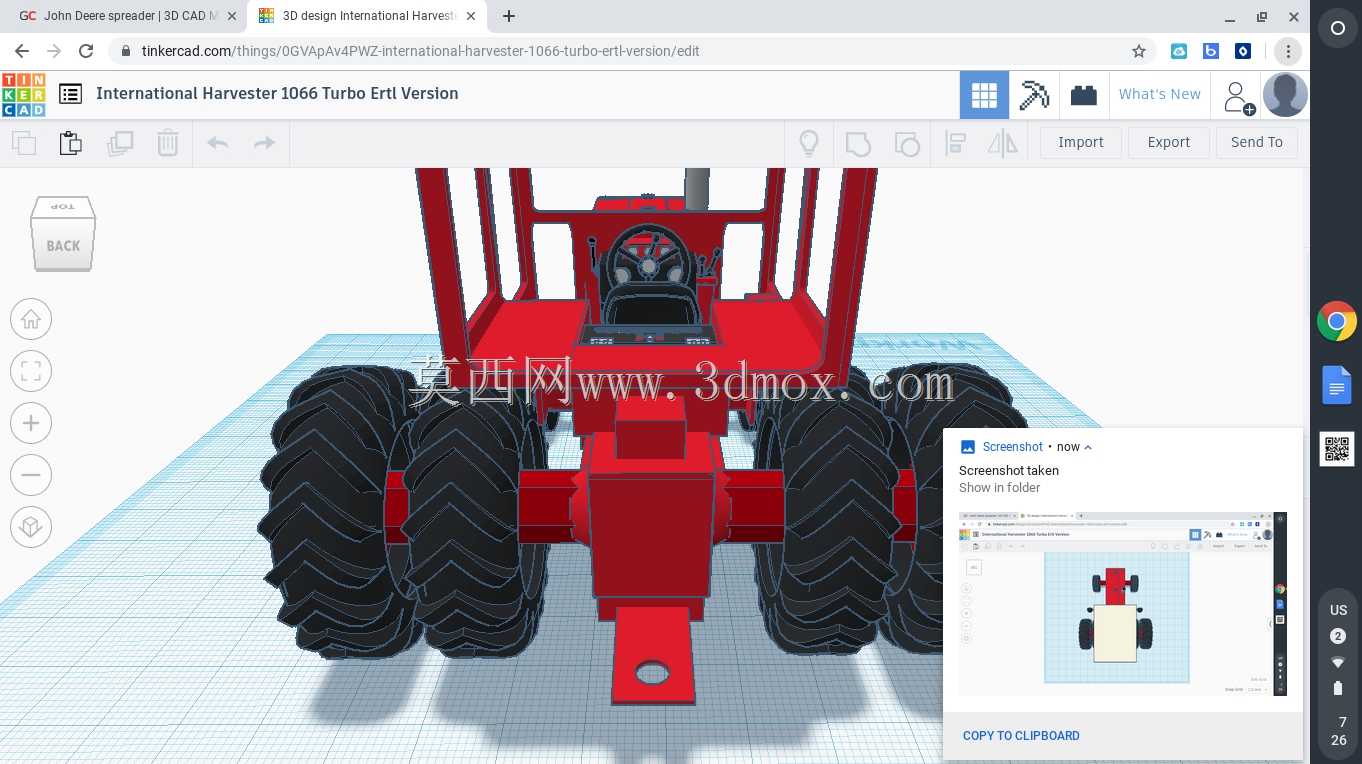Click Fit all in view button

coord(31,372)
